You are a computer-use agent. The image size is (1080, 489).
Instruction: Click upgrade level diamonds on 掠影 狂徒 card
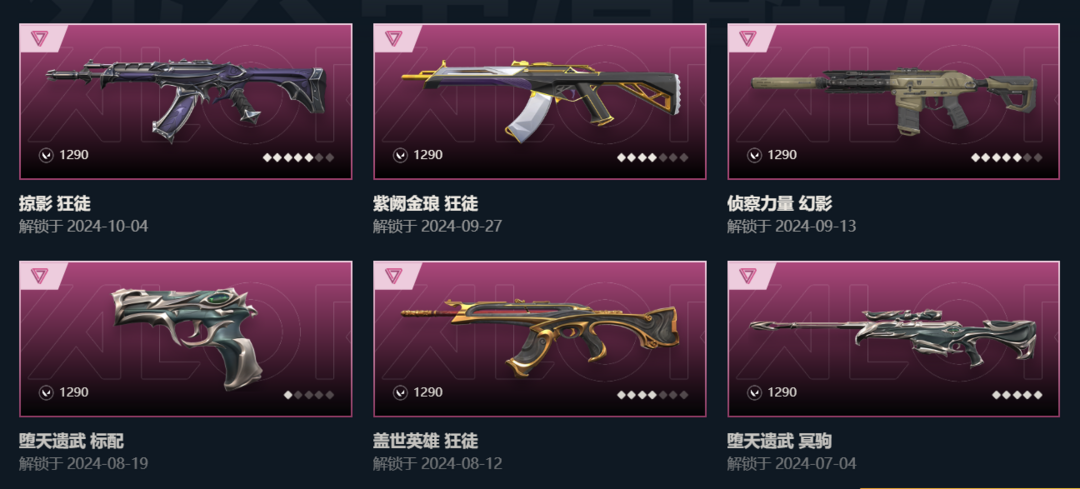(298, 158)
